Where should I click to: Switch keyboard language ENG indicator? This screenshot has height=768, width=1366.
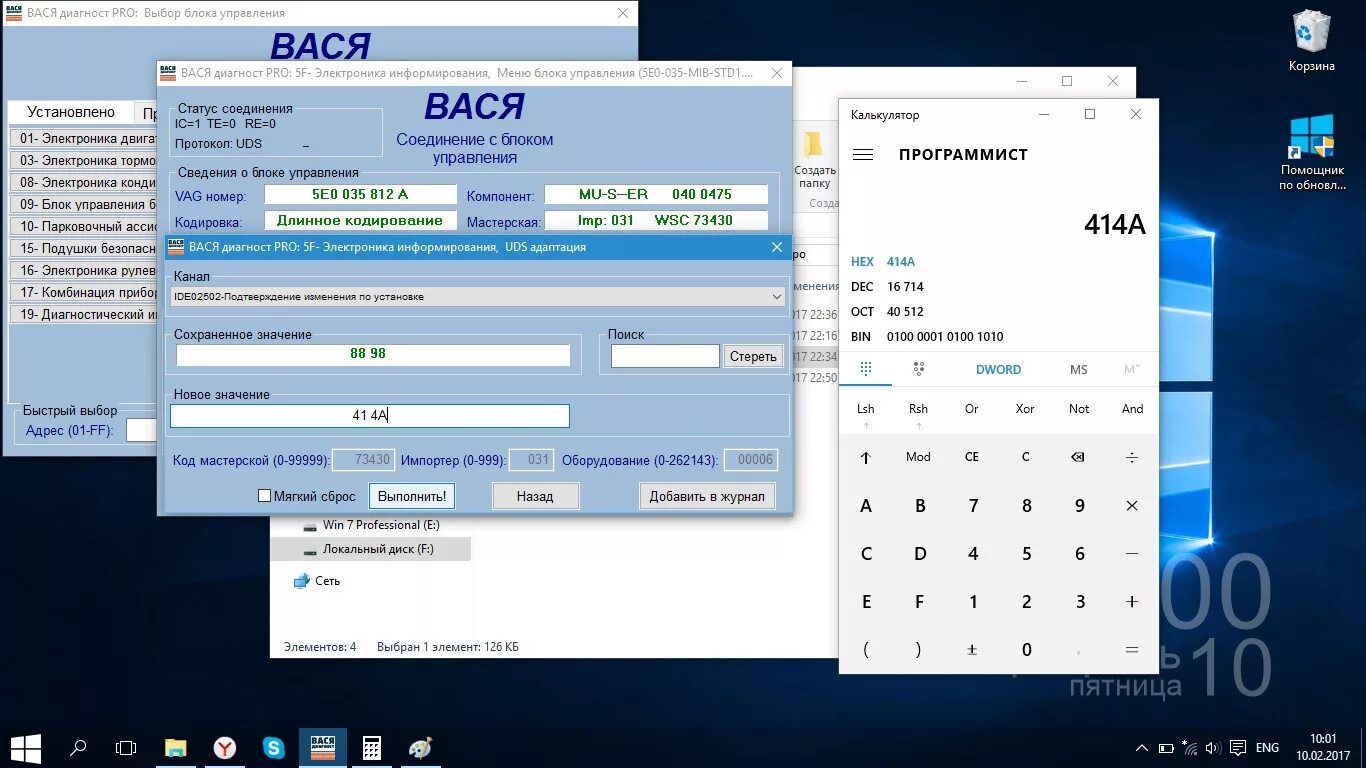pos(1267,748)
